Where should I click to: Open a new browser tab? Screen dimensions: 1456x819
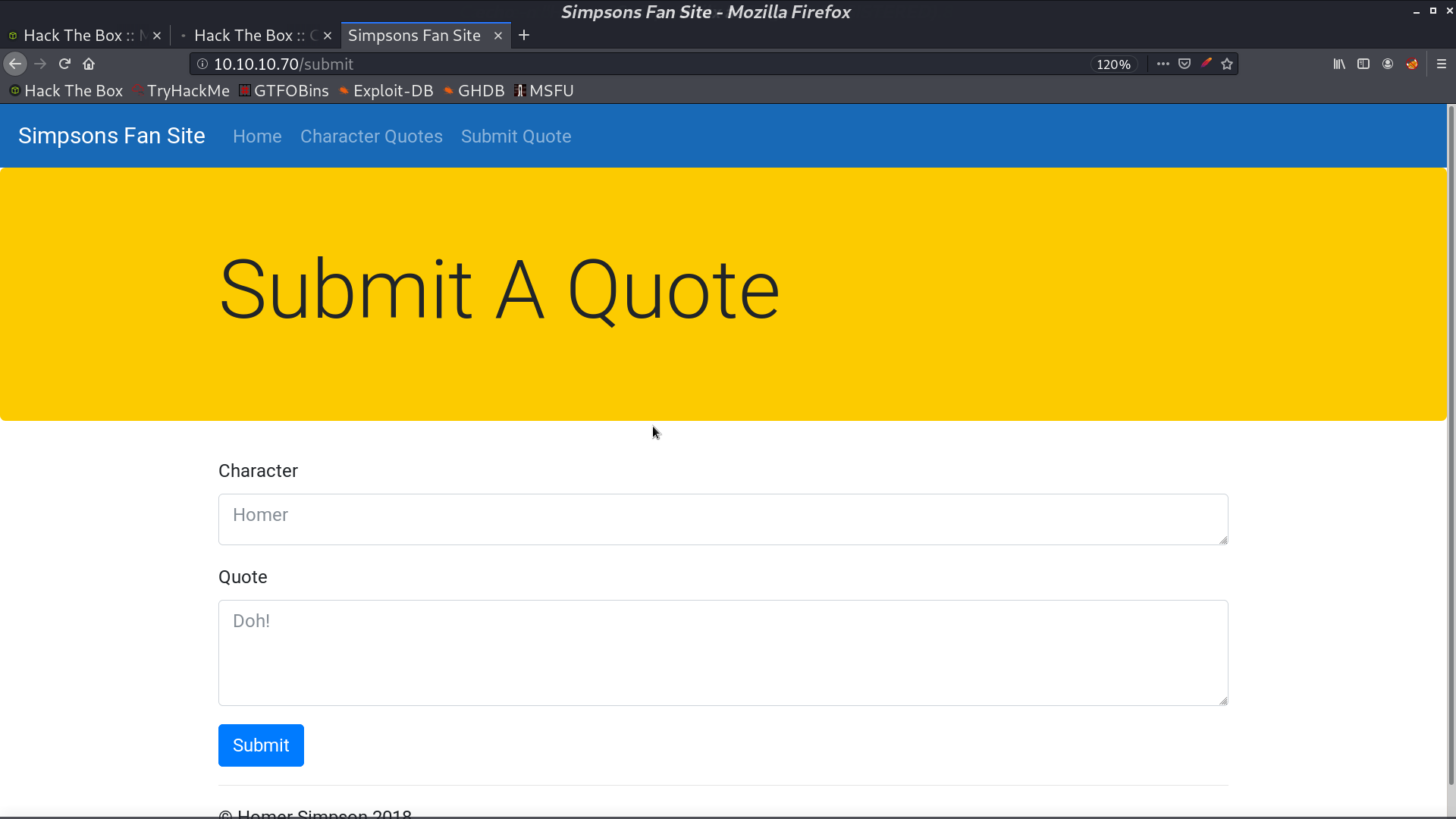pyautogui.click(x=524, y=36)
